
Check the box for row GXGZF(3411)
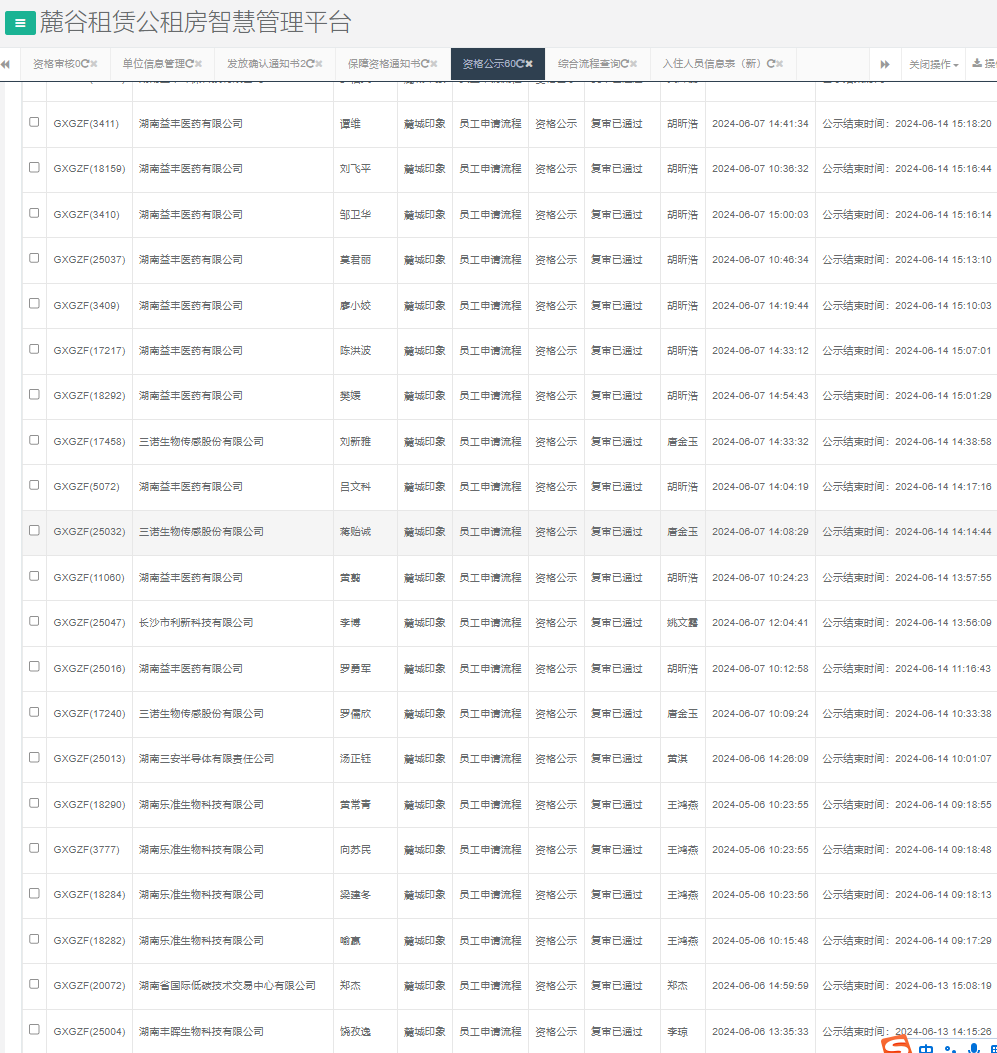[34, 122]
